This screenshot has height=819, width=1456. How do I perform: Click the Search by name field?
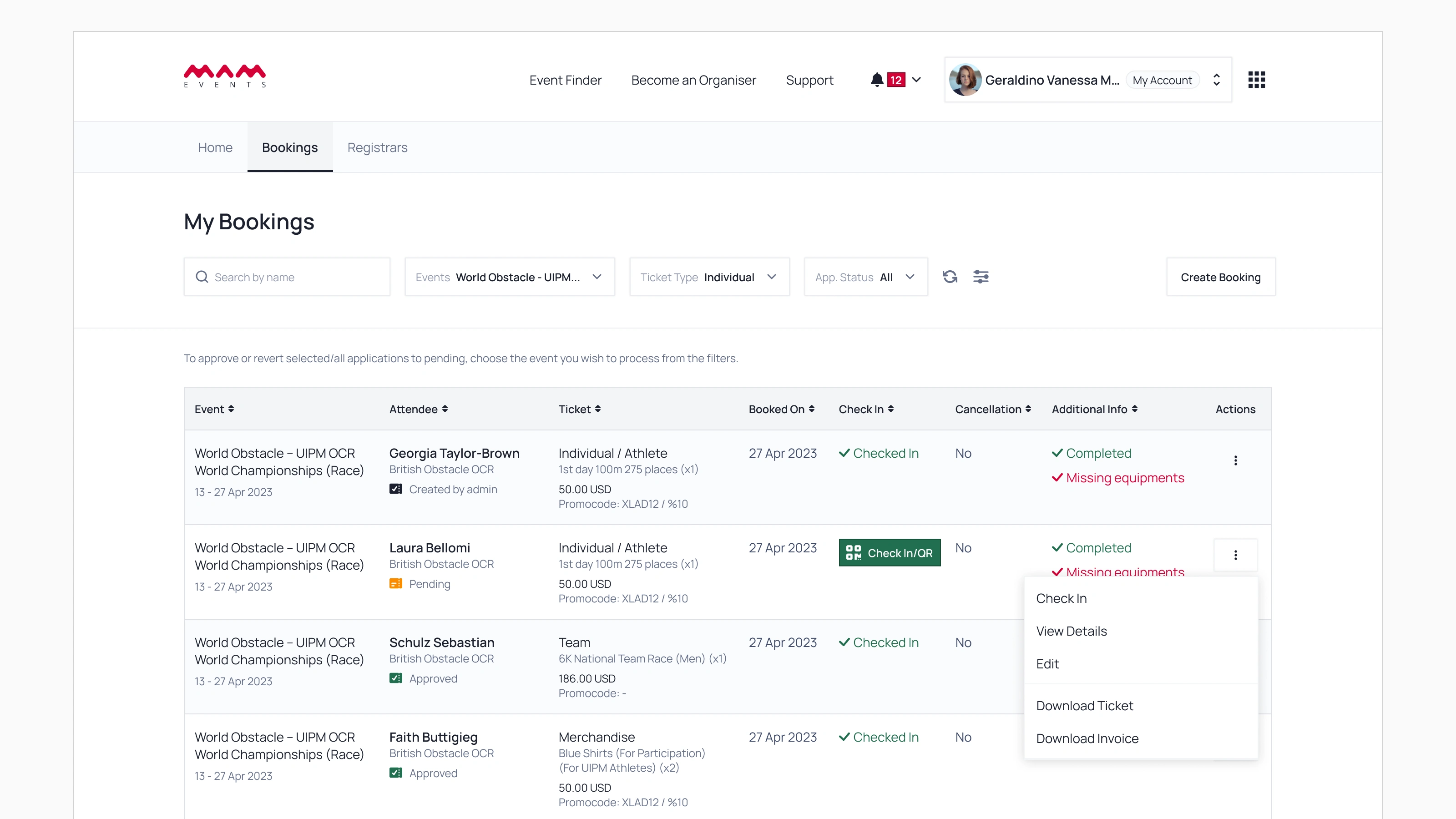click(287, 277)
